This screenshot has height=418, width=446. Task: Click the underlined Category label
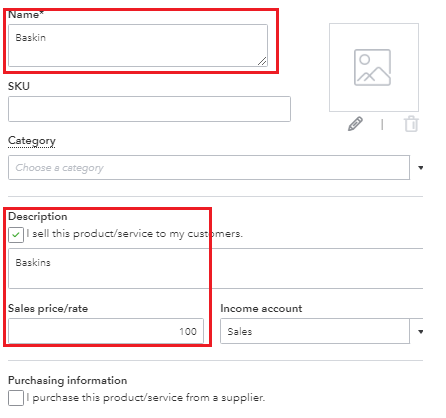pyautogui.click(x=32, y=141)
